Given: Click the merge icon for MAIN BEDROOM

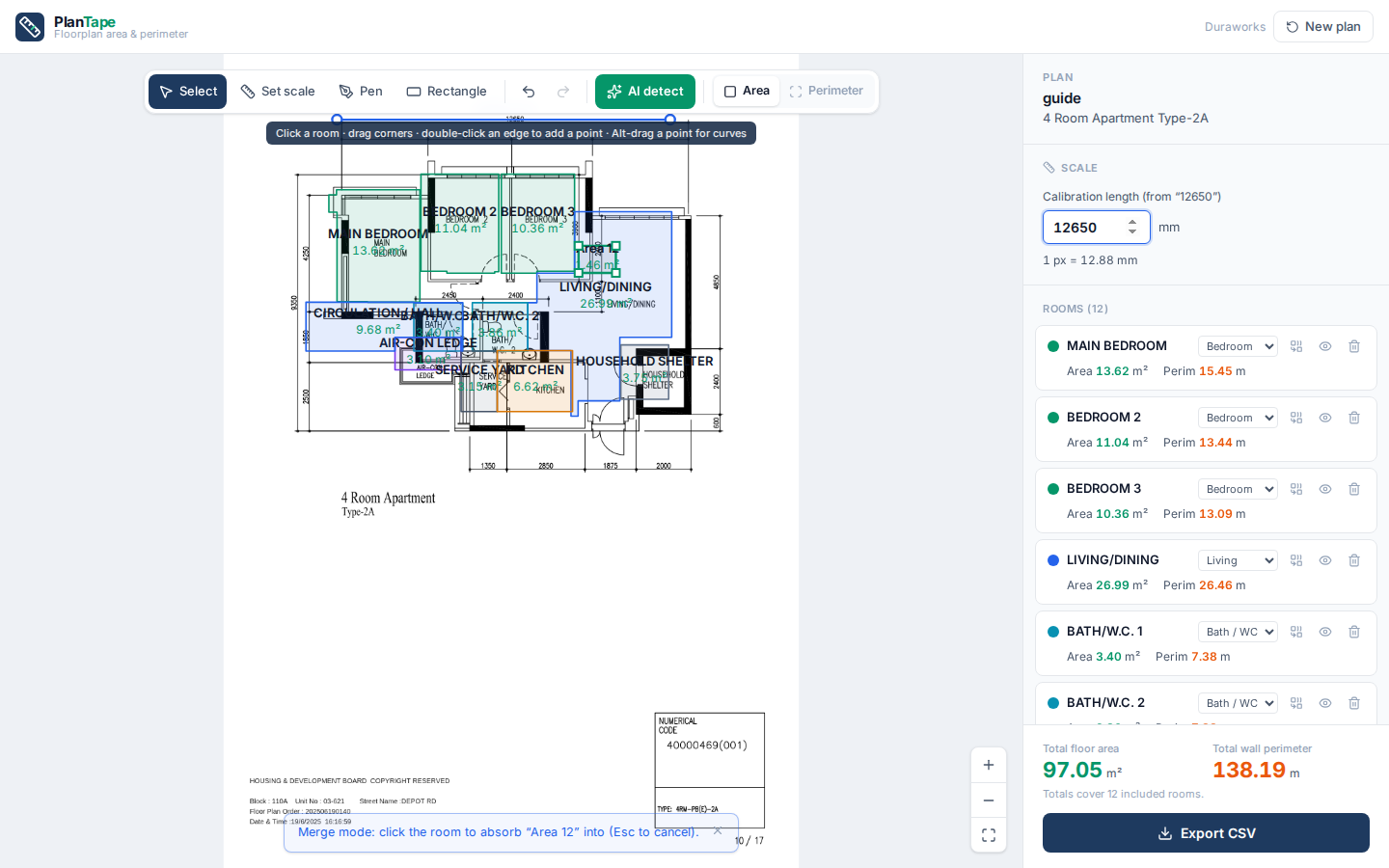Looking at the screenshot, I should (x=1296, y=346).
